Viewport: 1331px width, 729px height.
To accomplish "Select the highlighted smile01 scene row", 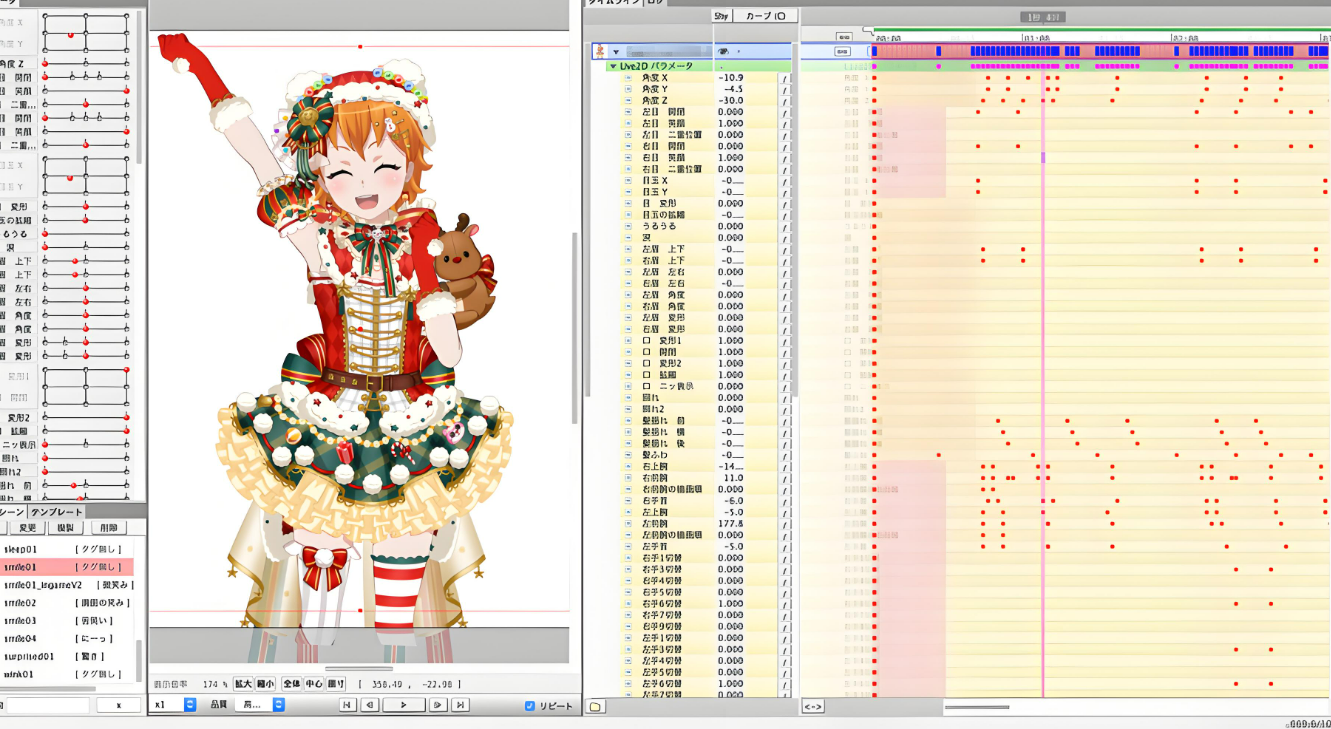I will (67, 567).
